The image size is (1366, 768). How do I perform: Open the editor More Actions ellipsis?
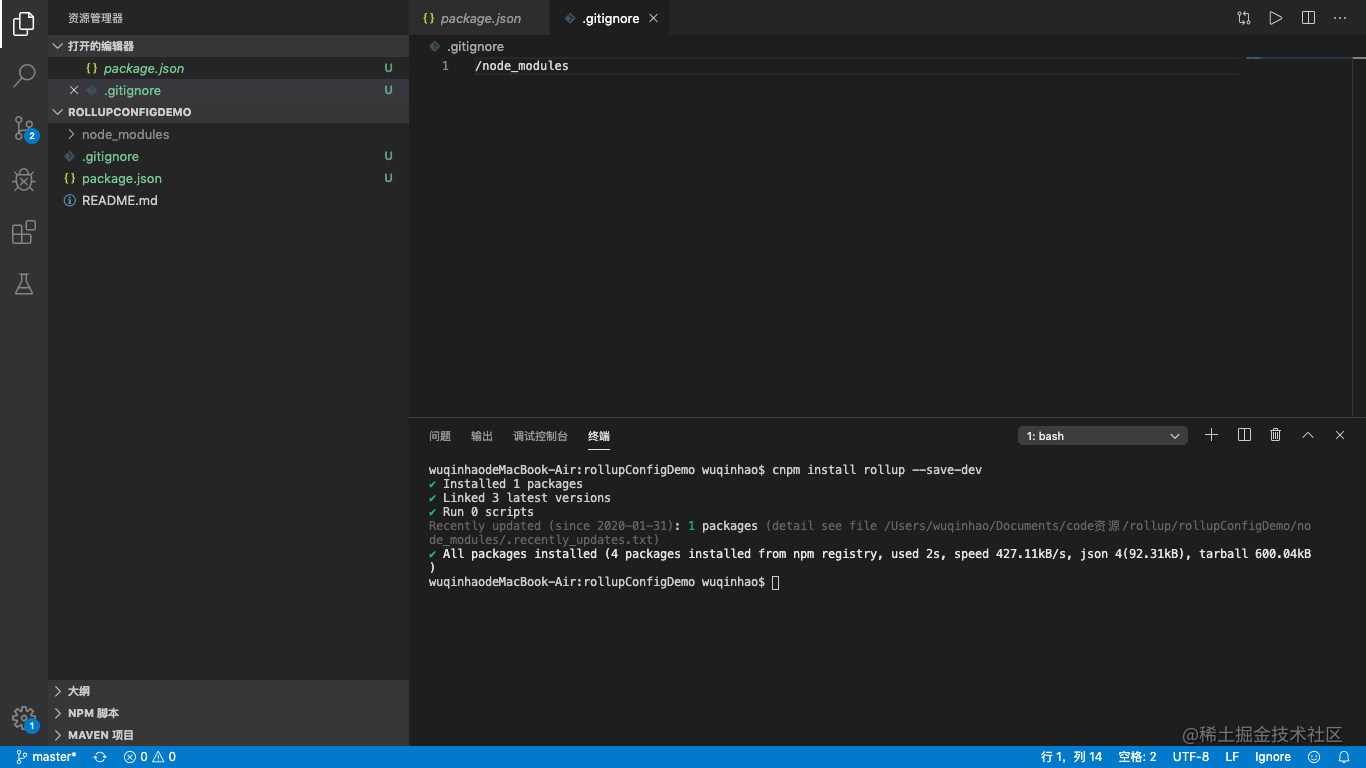point(1340,18)
